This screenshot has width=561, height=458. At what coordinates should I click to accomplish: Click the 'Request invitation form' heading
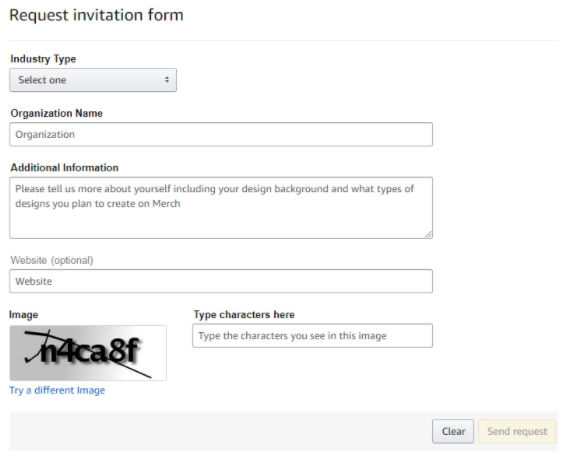96,15
